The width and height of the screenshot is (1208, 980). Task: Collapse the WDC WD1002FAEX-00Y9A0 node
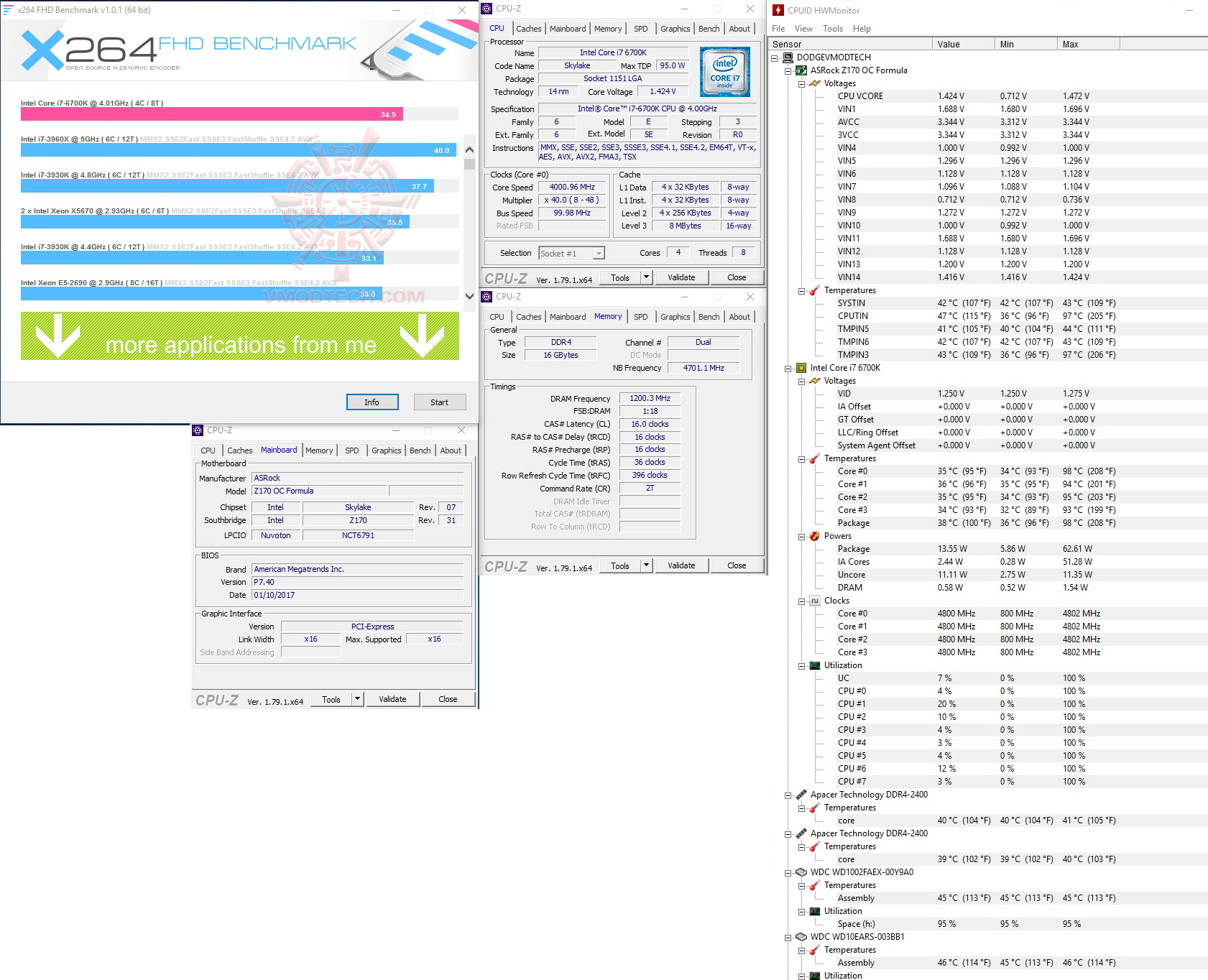[x=788, y=873]
